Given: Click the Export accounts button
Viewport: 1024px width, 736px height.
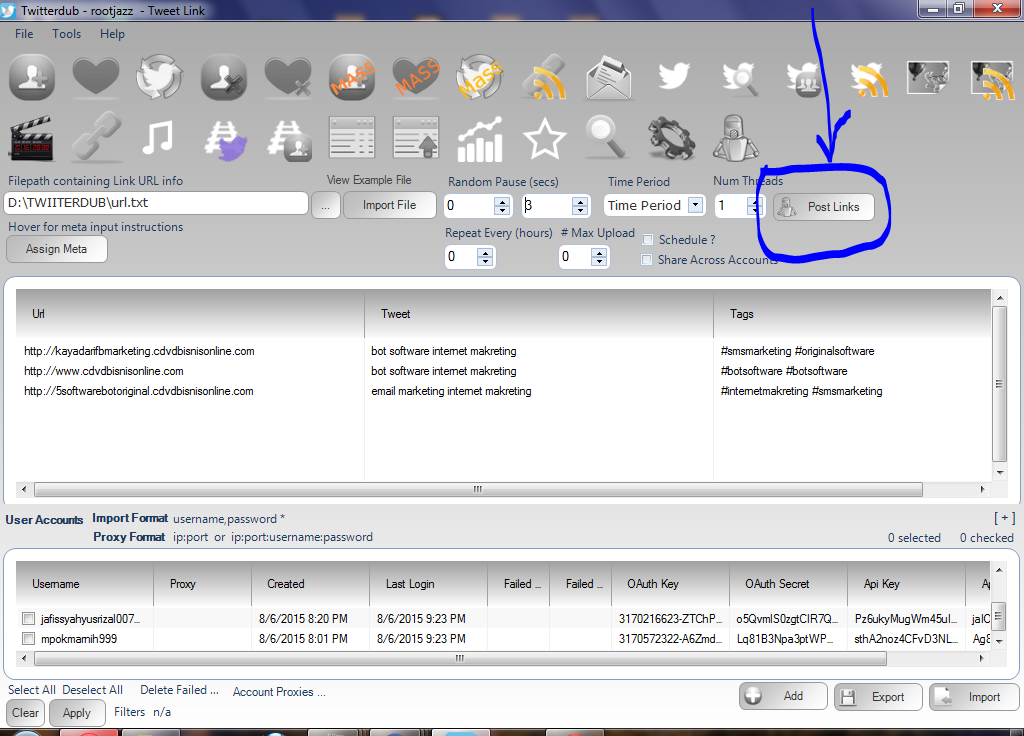Looking at the screenshot, I should point(878,697).
